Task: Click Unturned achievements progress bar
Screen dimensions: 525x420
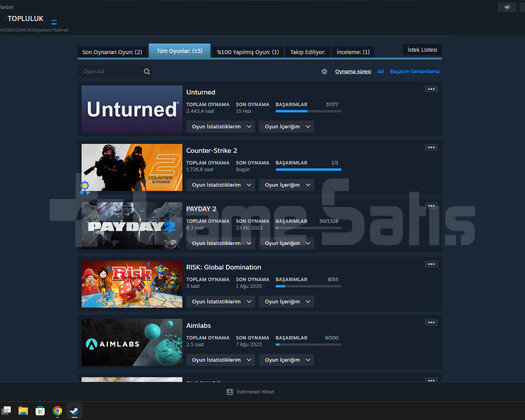Action: pyautogui.click(x=308, y=111)
